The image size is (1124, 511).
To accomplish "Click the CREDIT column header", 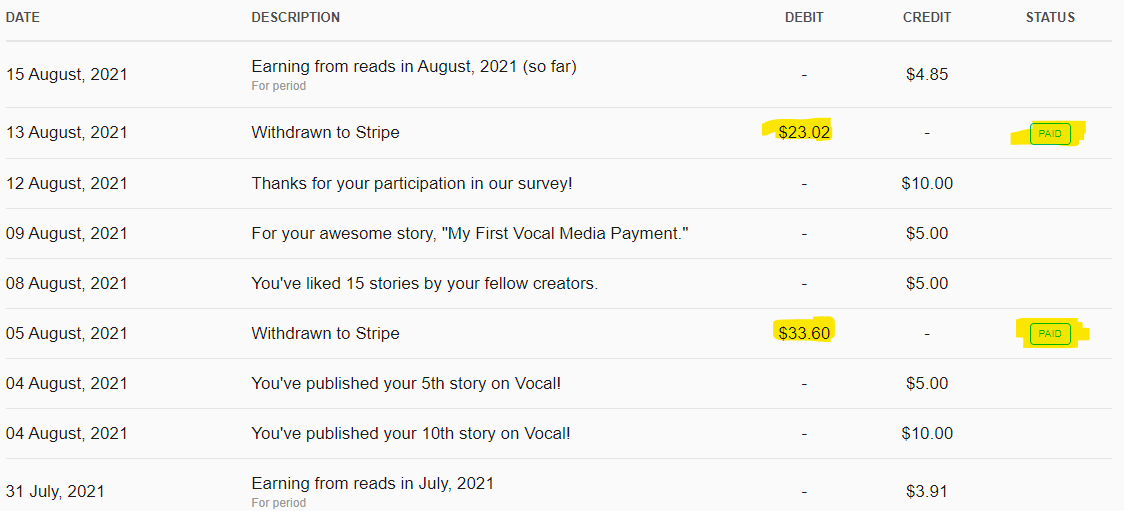I will 927,17.
